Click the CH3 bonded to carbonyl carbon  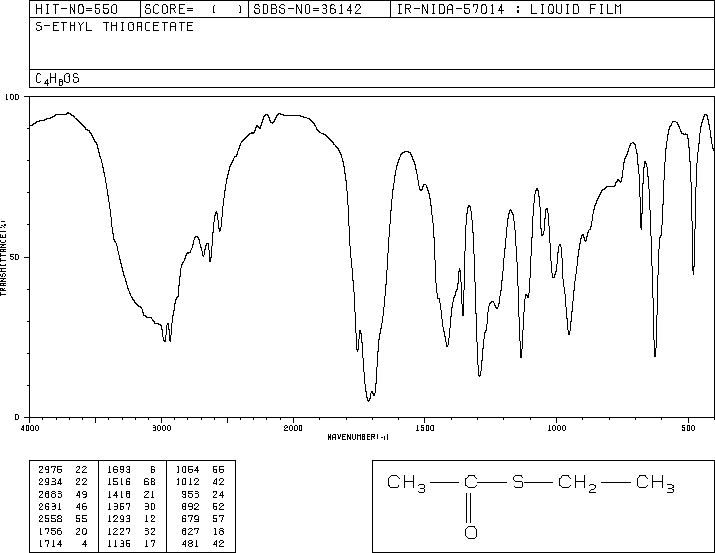point(406,483)
